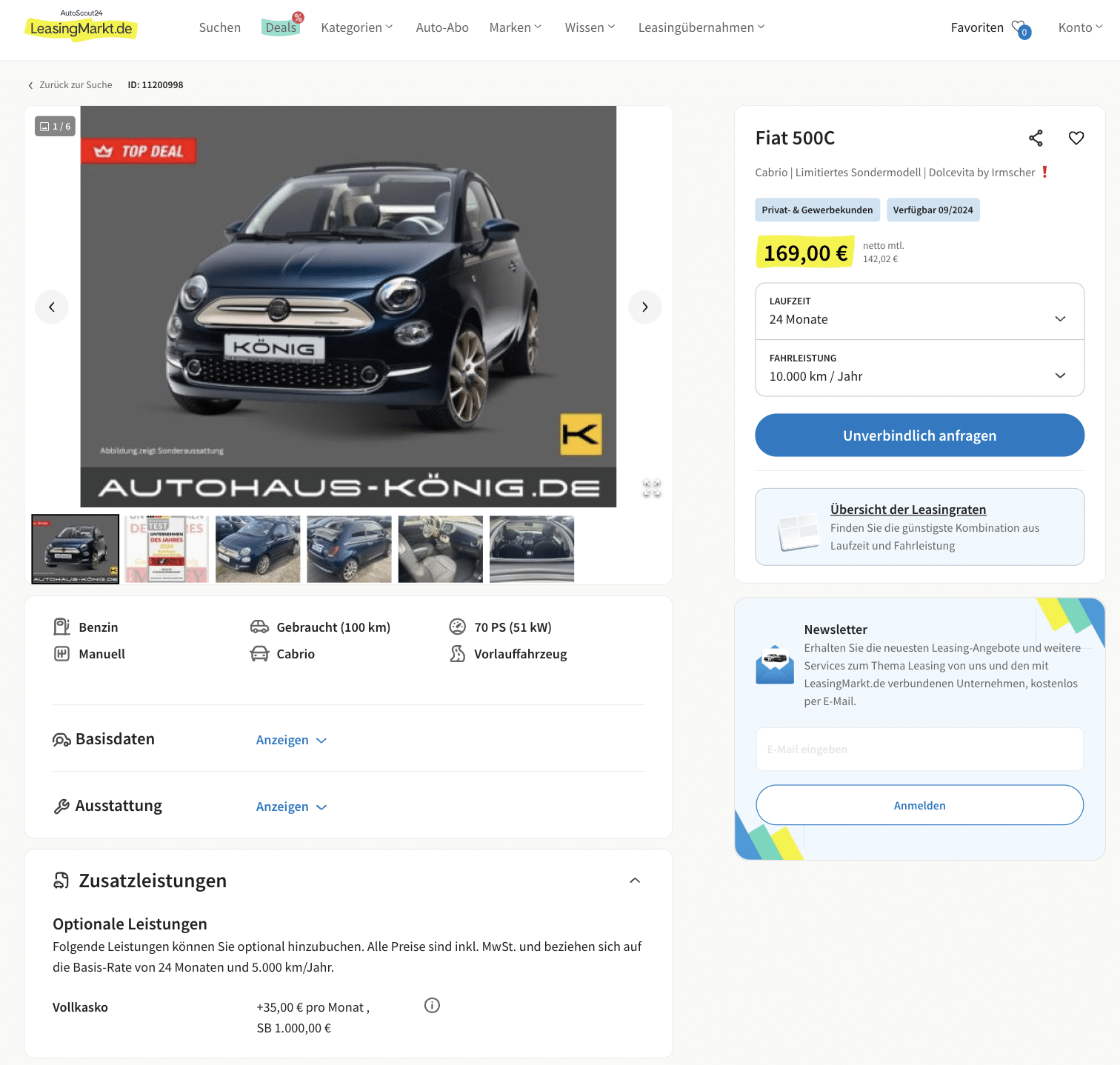
Task: Open the Laufzeit 24 Monate dropdown
Action: pos(919,311)
